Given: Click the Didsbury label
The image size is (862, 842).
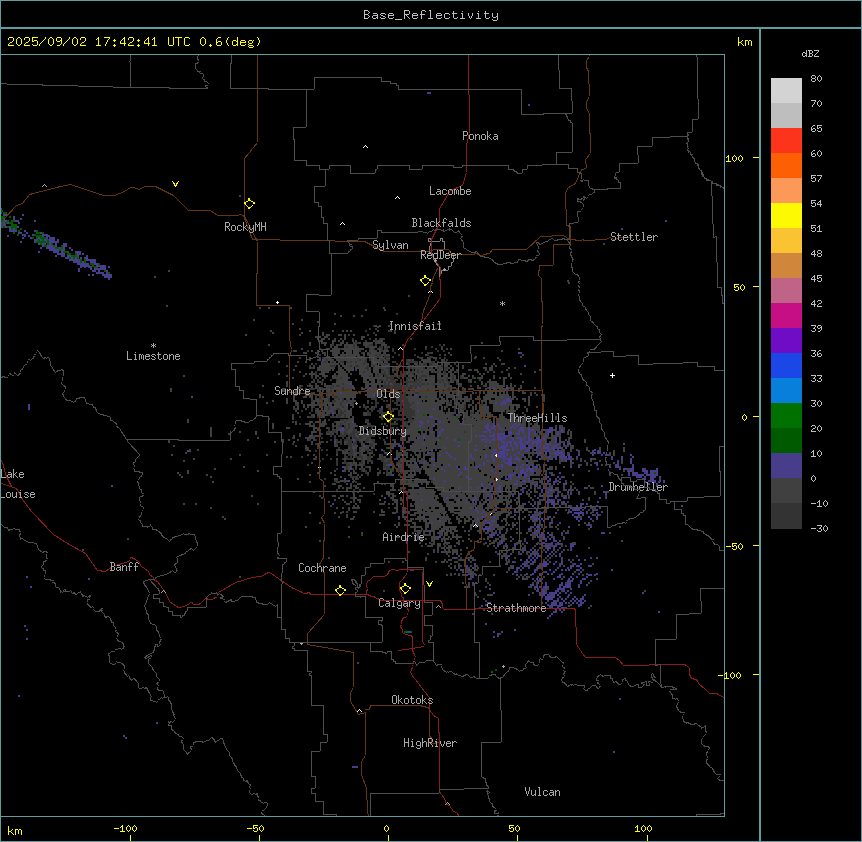Looking at the screenshot, I should tap(383, 431).
